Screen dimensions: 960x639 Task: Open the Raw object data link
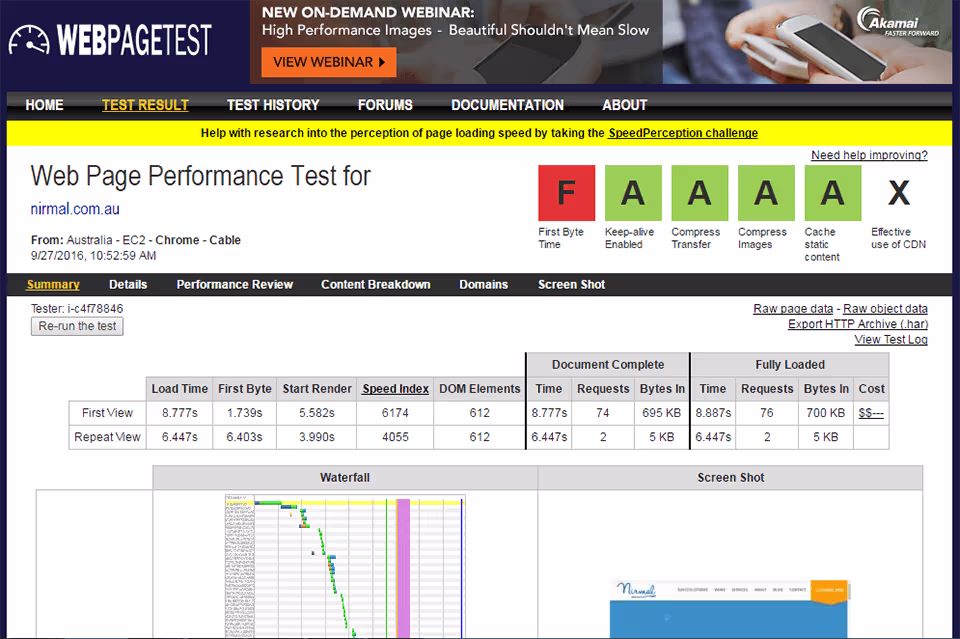coord(885,308)
